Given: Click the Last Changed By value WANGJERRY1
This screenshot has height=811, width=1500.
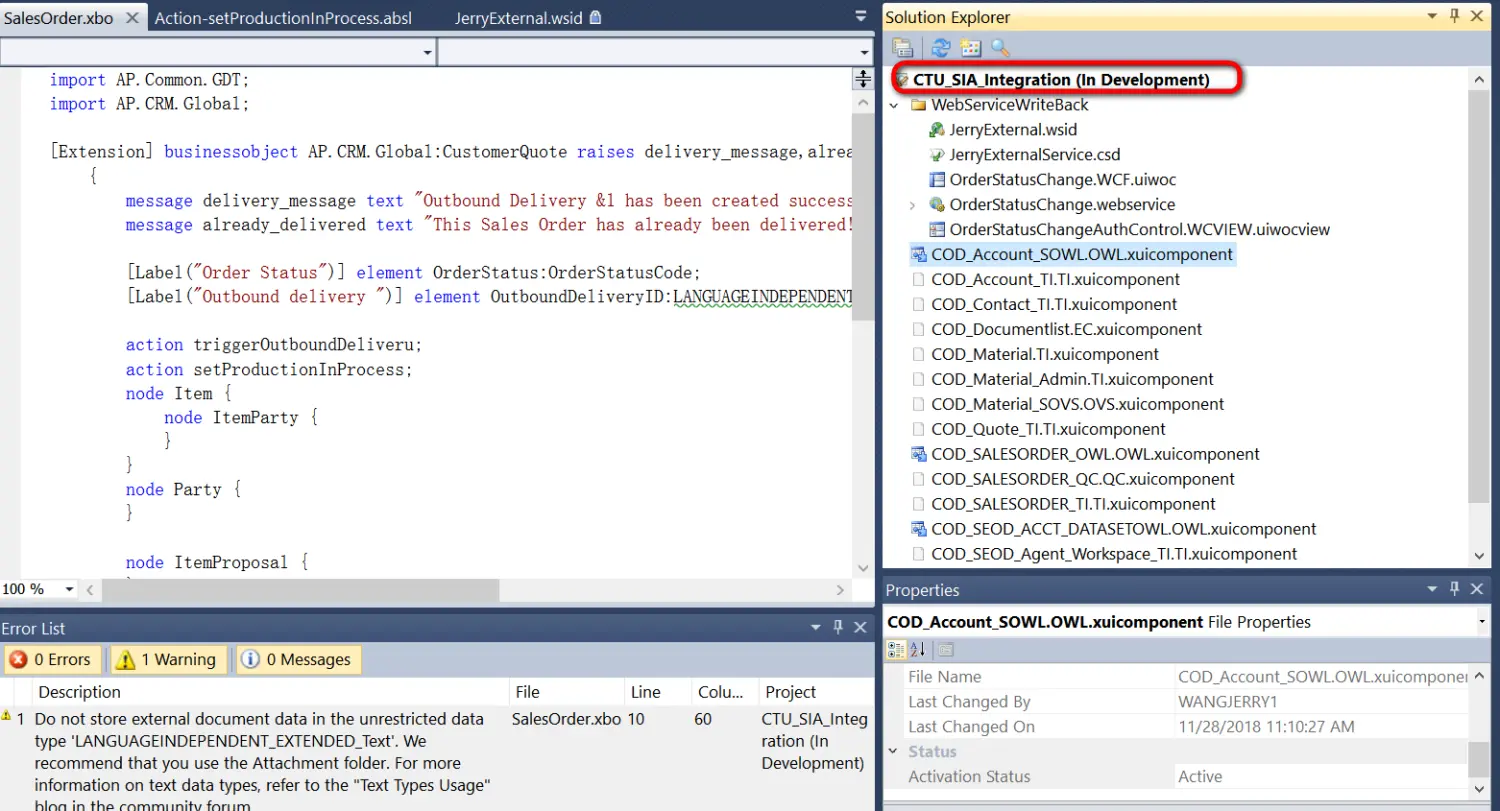Looking at the screenshot, I should [x=1230, y=702].
